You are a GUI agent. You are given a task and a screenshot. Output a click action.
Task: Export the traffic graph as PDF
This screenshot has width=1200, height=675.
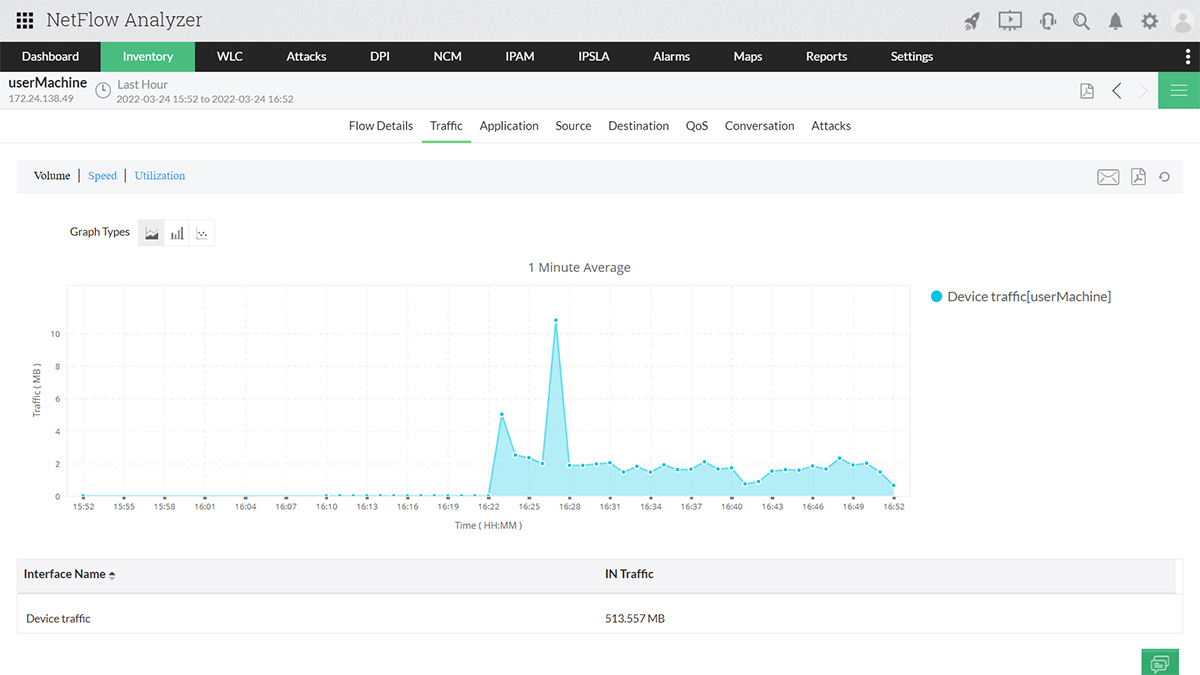pyautogui.click(x=1138, y=177)
